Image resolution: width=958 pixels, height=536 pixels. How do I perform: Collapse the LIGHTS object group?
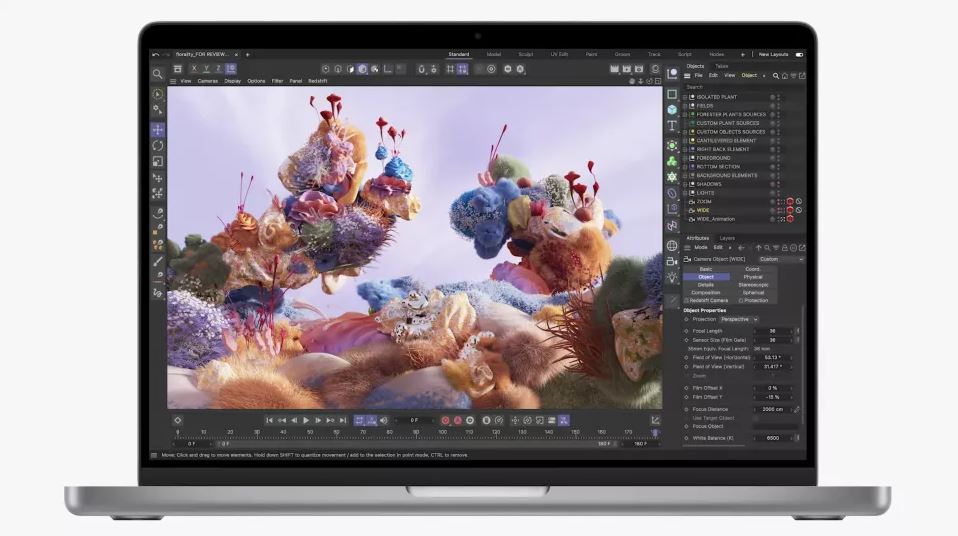[685, 193]
